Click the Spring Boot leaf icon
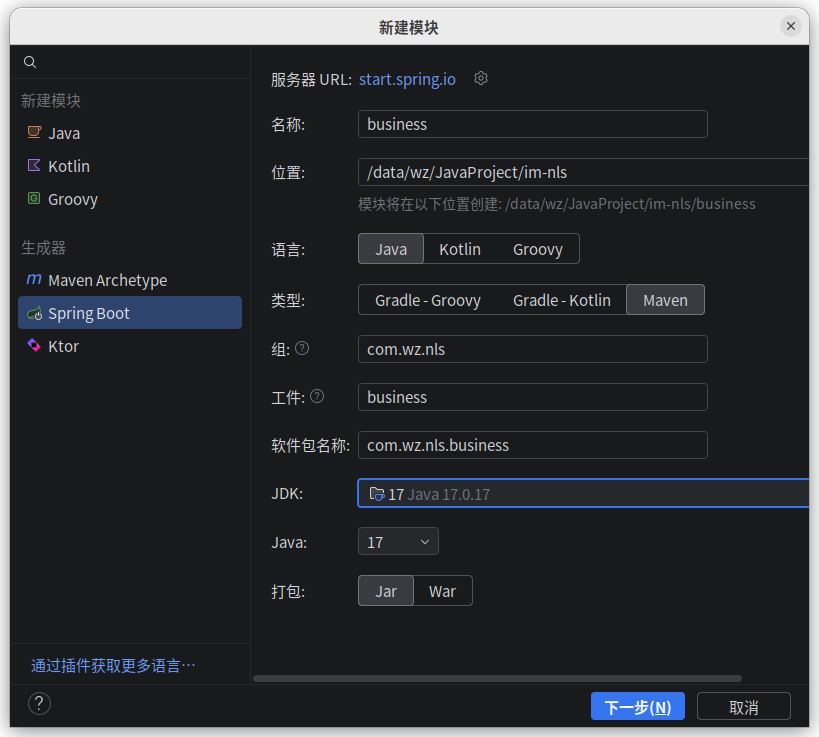Screen dimensions: 819x737 [34, 313]
